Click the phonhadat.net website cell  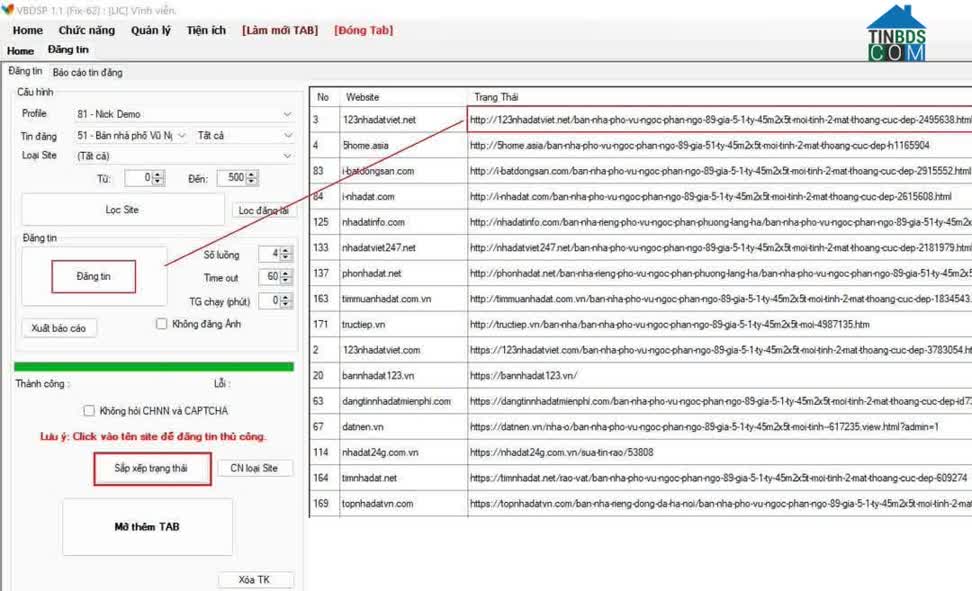click(x=404, y=273)
